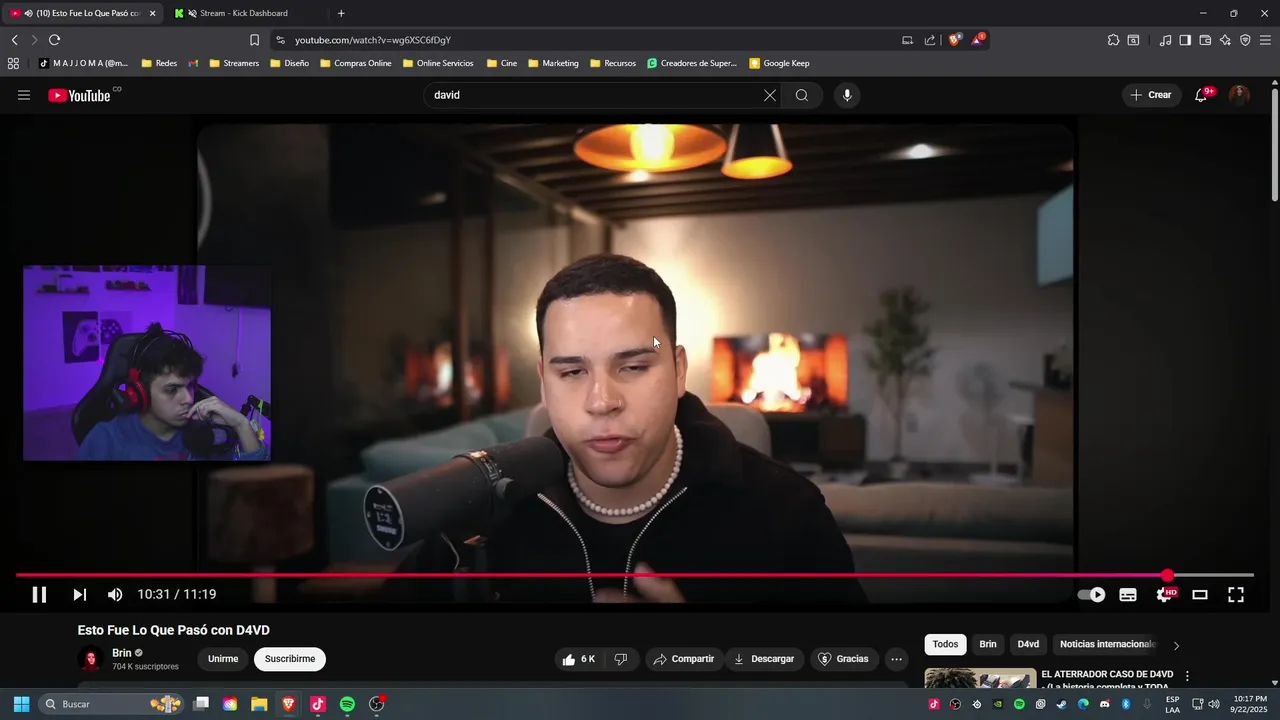1280x720 pixels.
Task: Open the media playlist music note icon
Action: [1165, 40]
